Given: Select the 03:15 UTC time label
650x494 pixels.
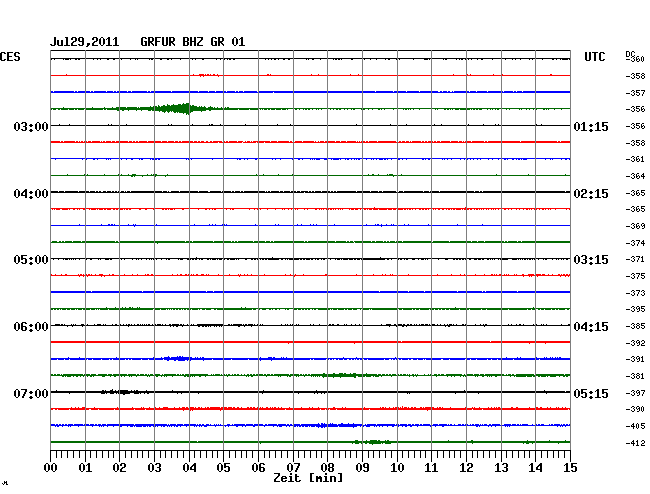Looking at the screenshot, I should (x=591, y=260).
